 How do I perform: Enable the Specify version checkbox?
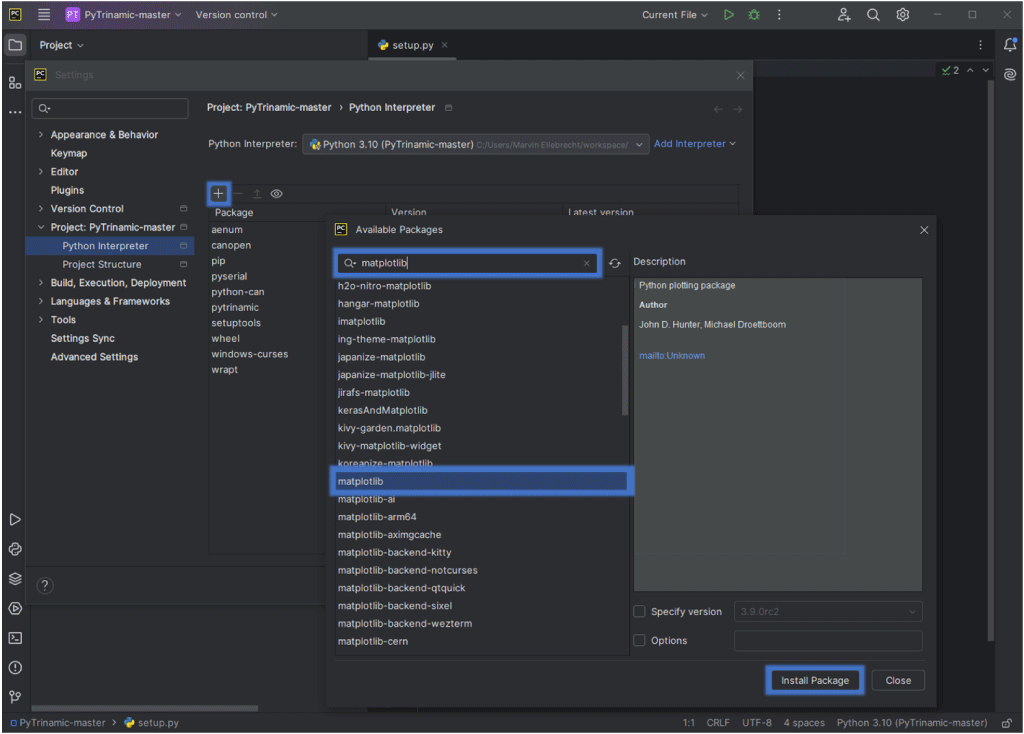click(x=640, y=612)
